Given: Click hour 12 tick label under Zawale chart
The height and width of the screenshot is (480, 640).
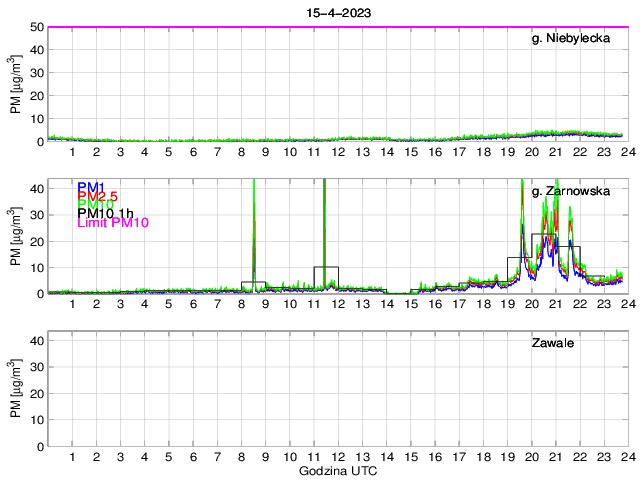Looking at the screenshot, I should pos(338,456).
